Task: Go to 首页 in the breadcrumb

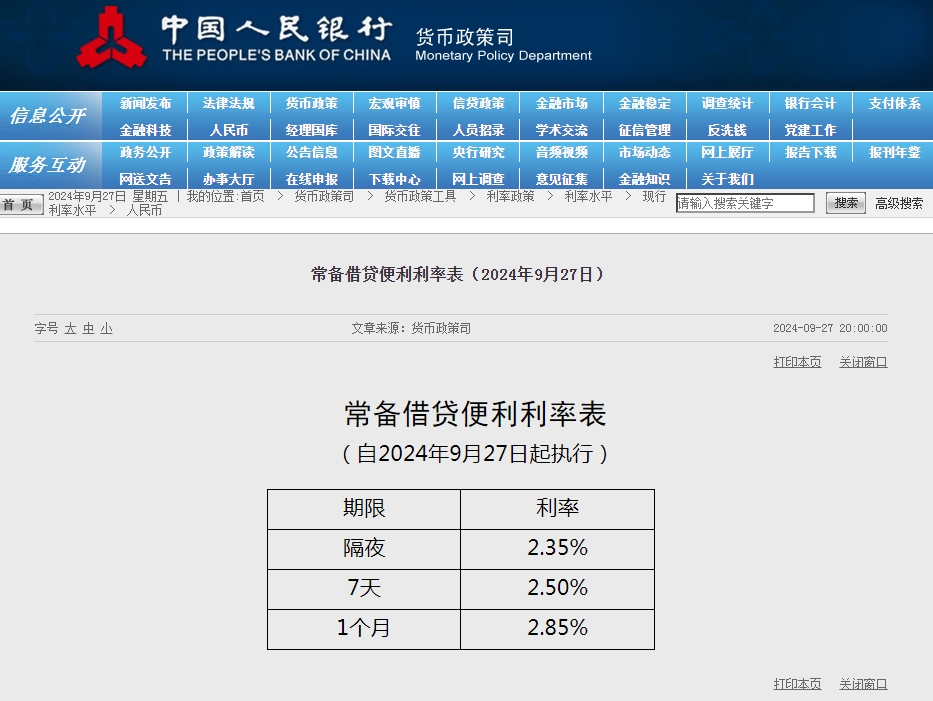Action: (253, 196)
